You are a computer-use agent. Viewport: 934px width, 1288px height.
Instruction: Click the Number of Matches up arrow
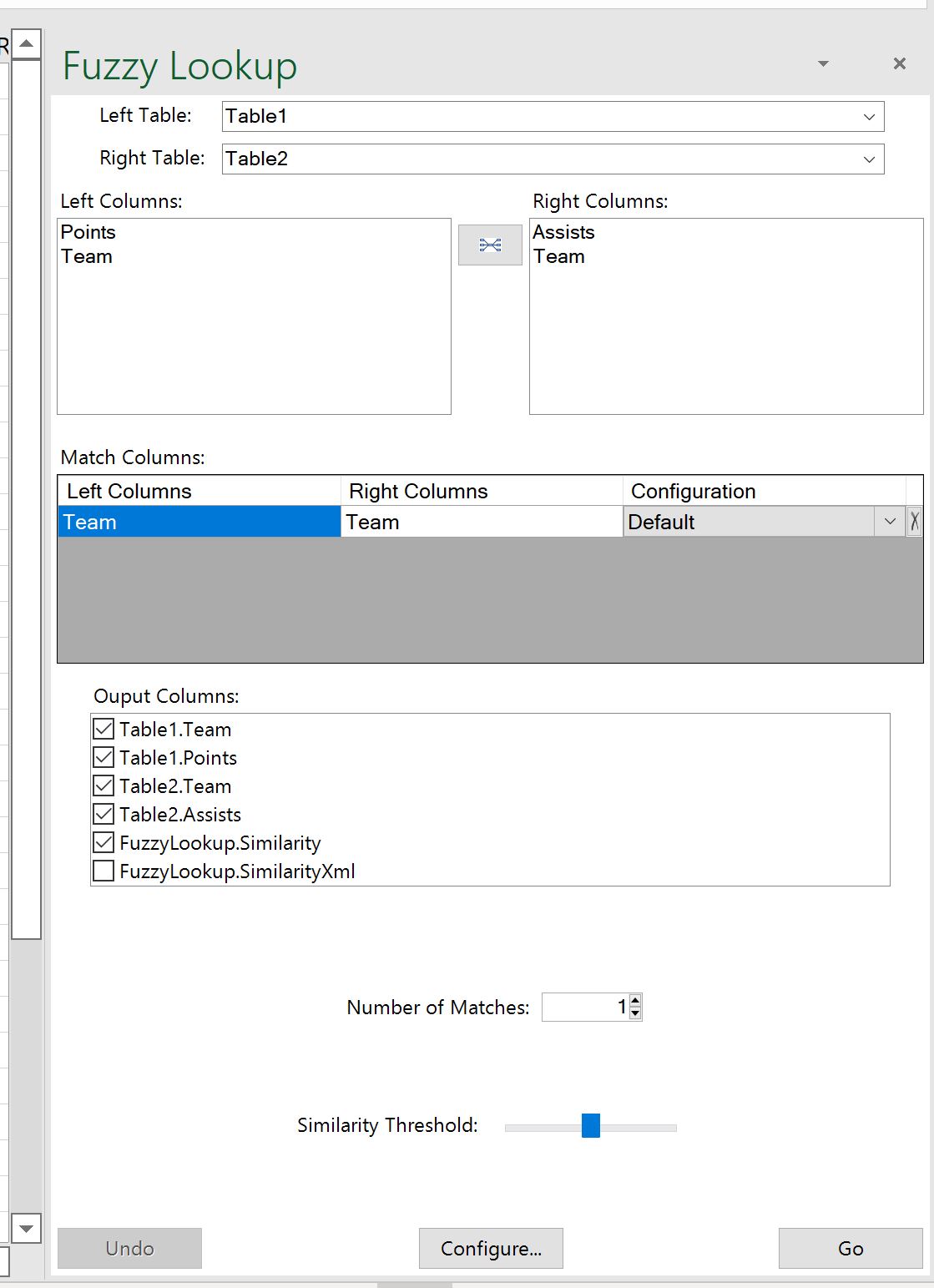click(634, 1001)
